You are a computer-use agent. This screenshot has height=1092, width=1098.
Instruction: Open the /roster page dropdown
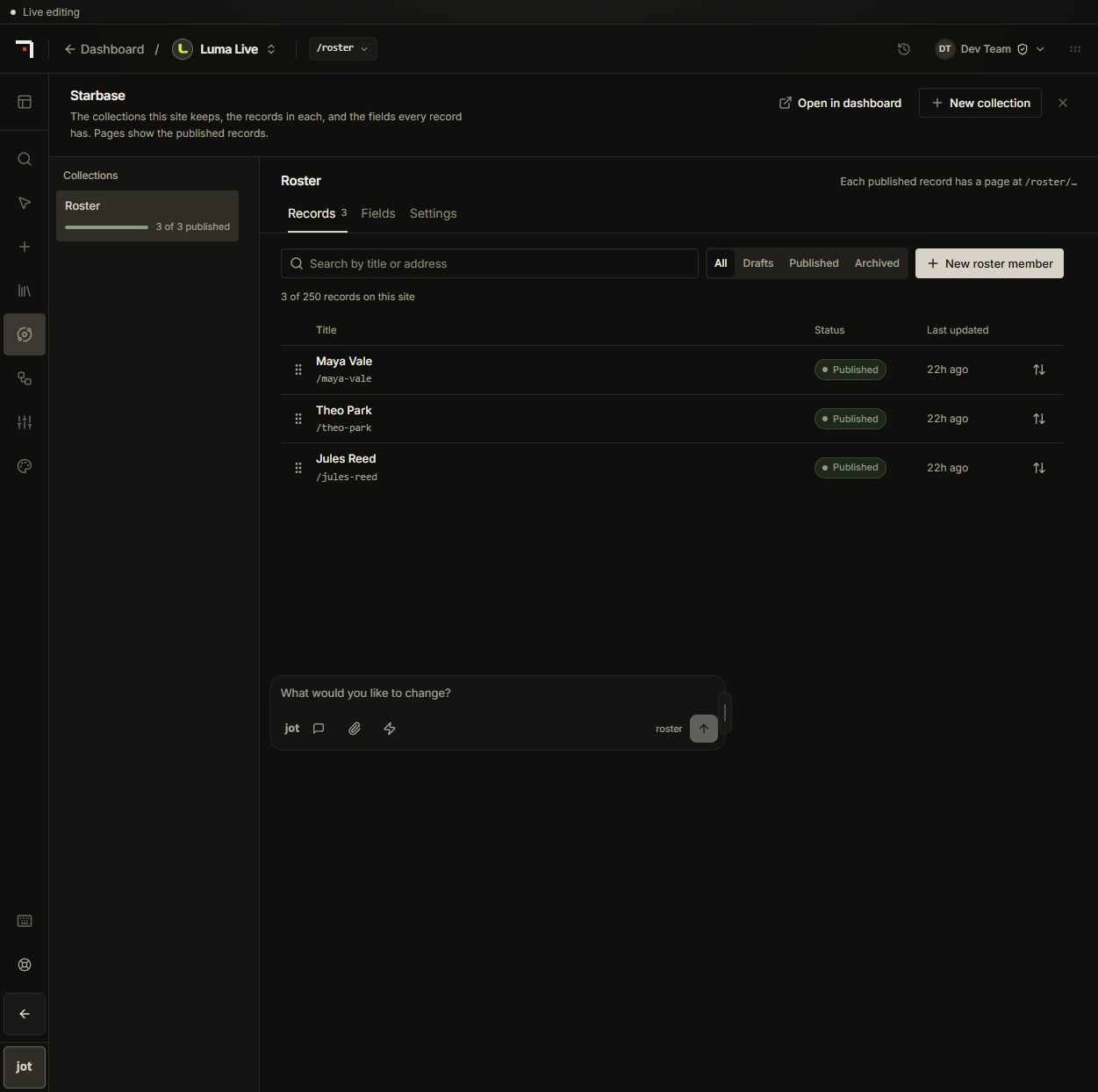coord(342,48)
